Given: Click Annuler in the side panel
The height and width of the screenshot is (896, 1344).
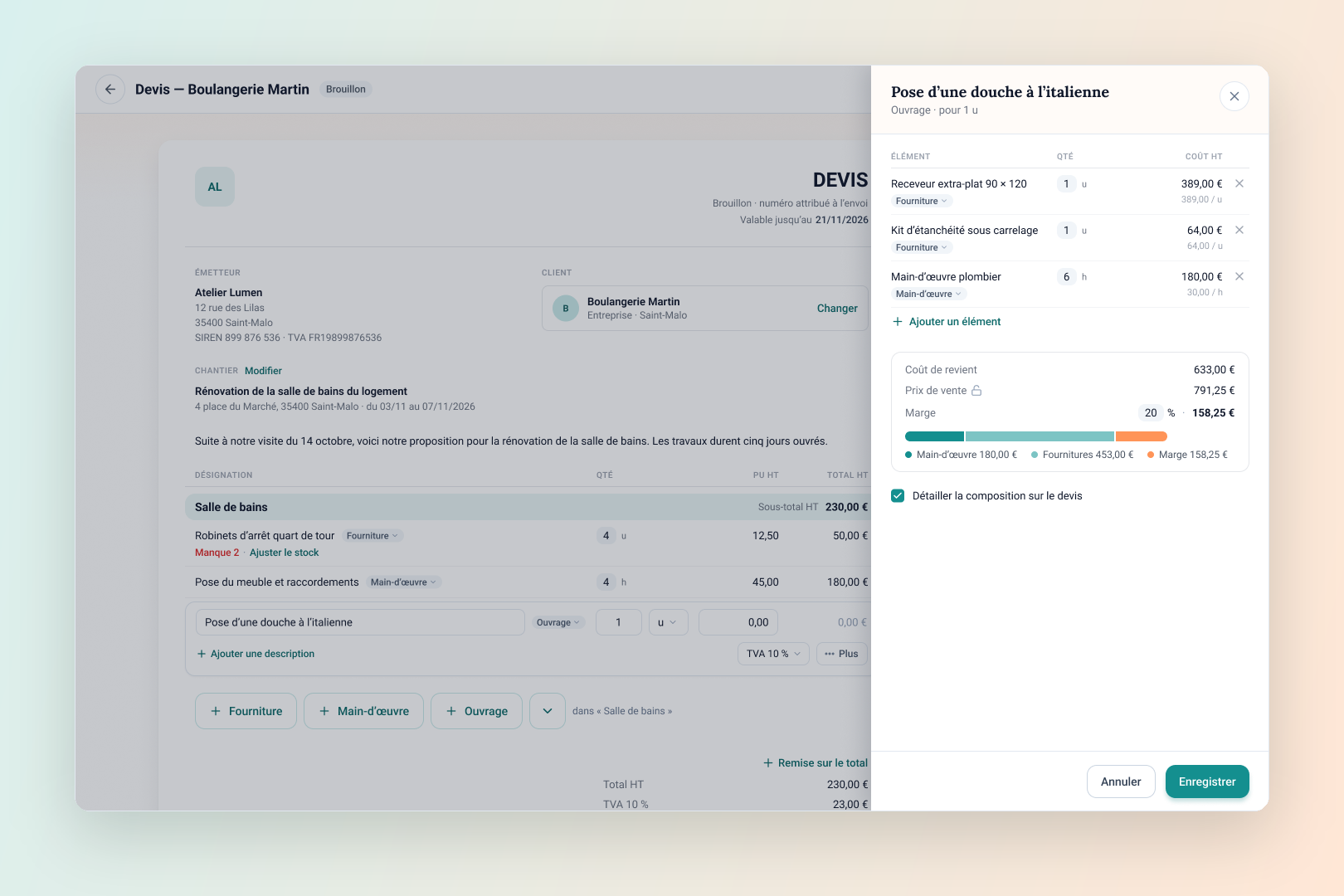Looking at the screenshot, I should coord(1121,782).
